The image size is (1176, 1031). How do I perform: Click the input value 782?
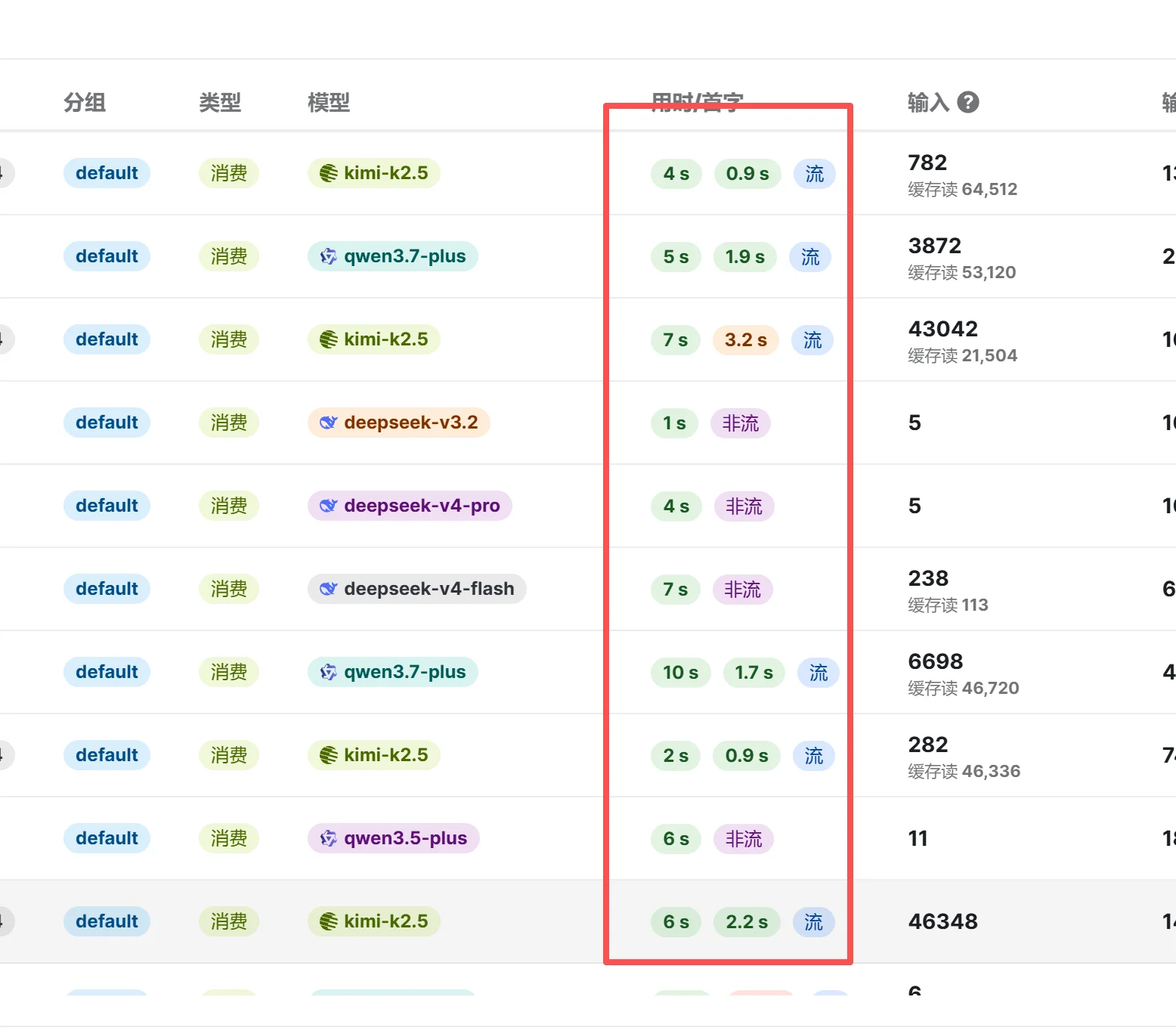pos(927,163)
